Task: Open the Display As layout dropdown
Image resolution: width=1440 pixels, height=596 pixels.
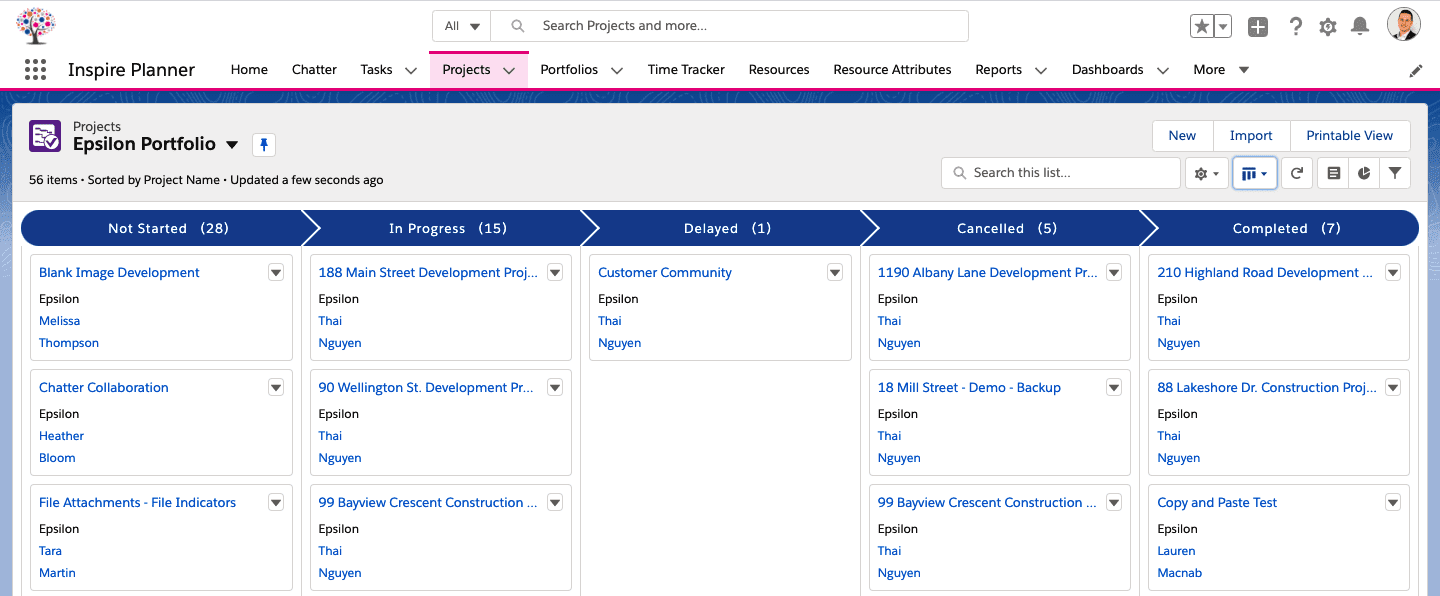Action: 1254,172
